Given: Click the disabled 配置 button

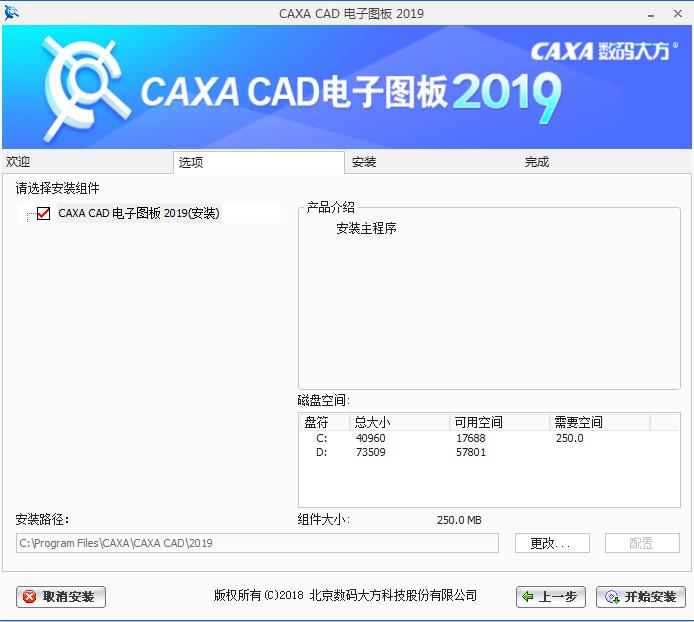Looking at the screenshot, I should [642, 543].
